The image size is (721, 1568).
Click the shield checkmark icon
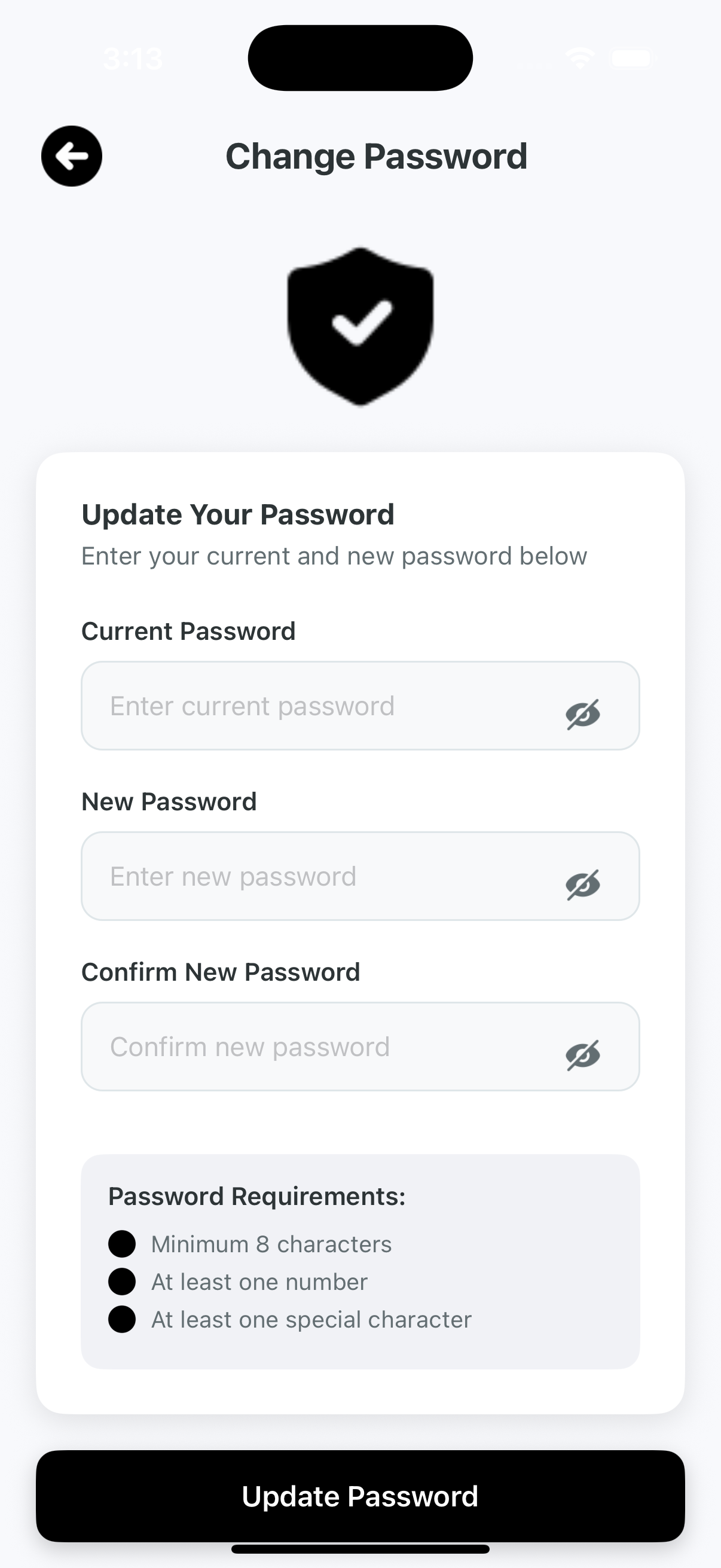pyautogui.click(x=360, y=326)
